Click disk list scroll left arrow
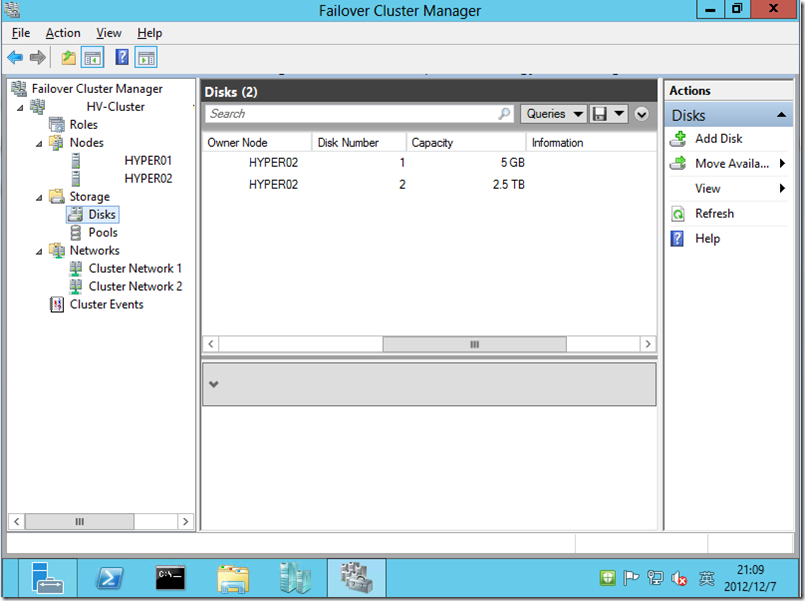 pos(211,344)
